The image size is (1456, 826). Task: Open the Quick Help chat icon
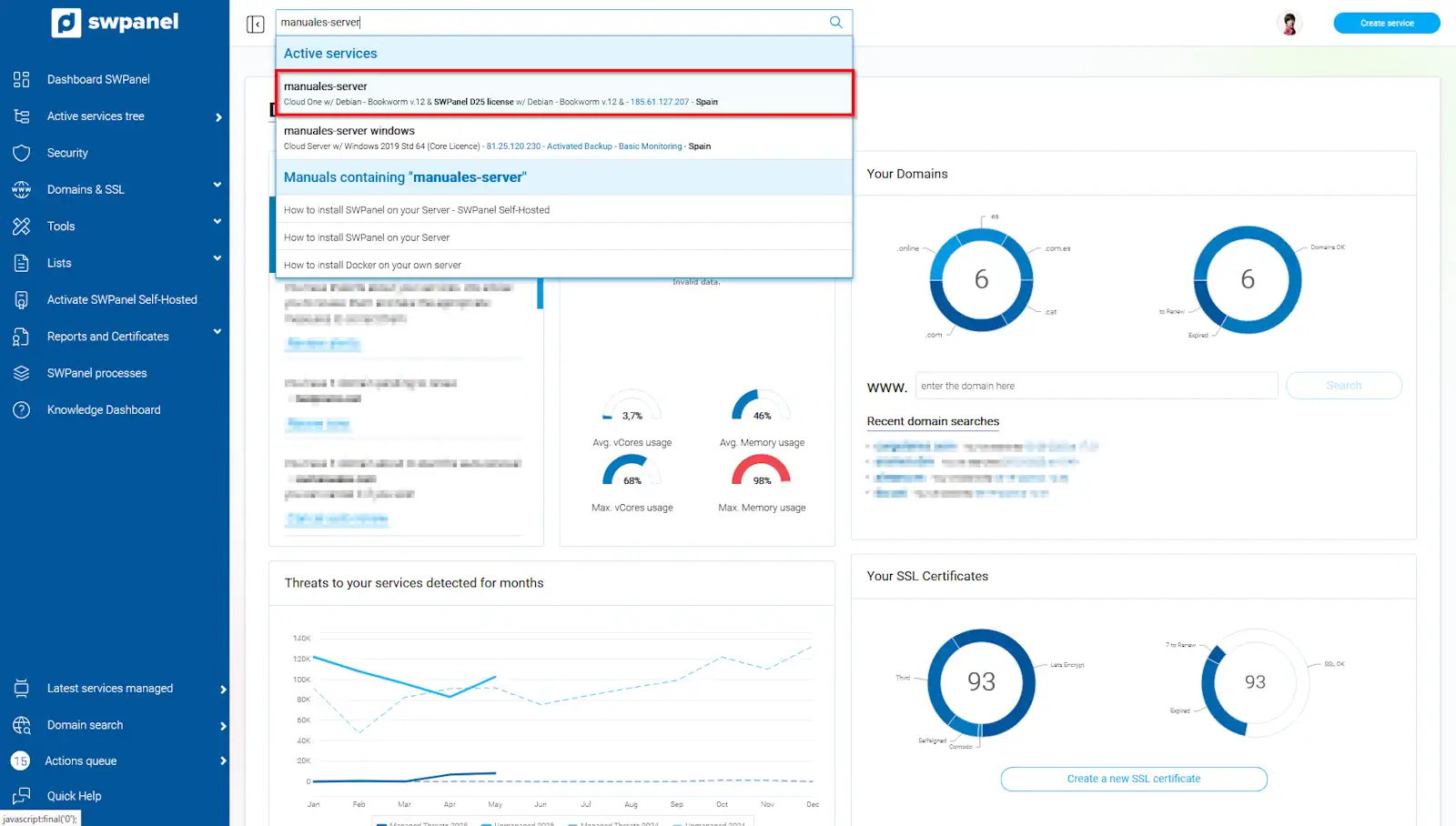pos(22,796)
